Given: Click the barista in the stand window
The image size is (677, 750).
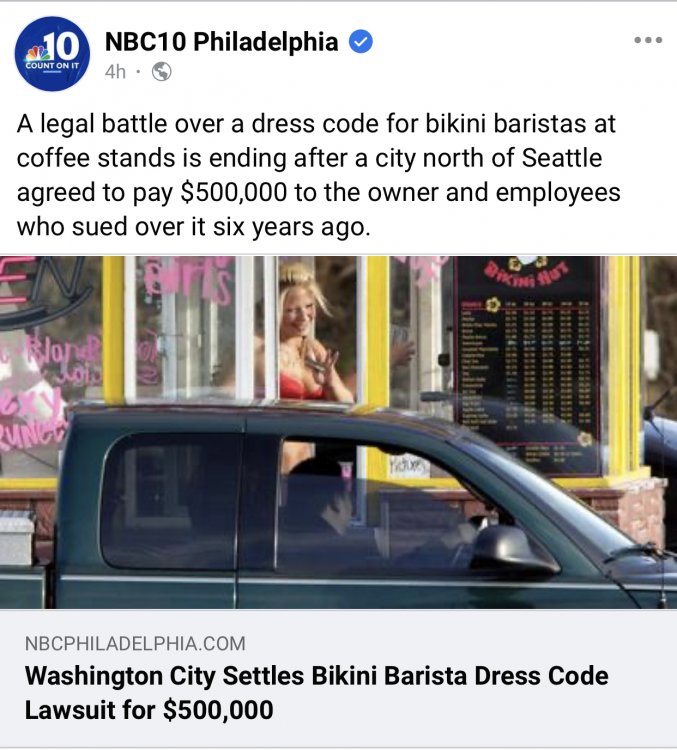Looking at the screenshot, I should coord(304,336).
